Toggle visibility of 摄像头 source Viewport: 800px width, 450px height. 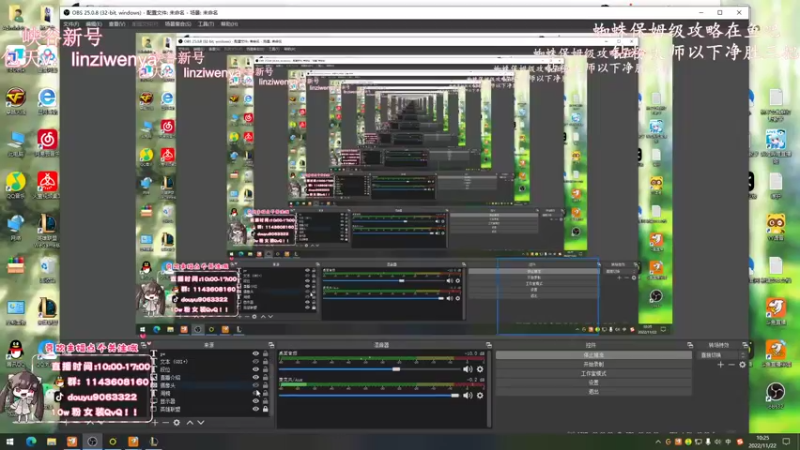coord(256,385)
